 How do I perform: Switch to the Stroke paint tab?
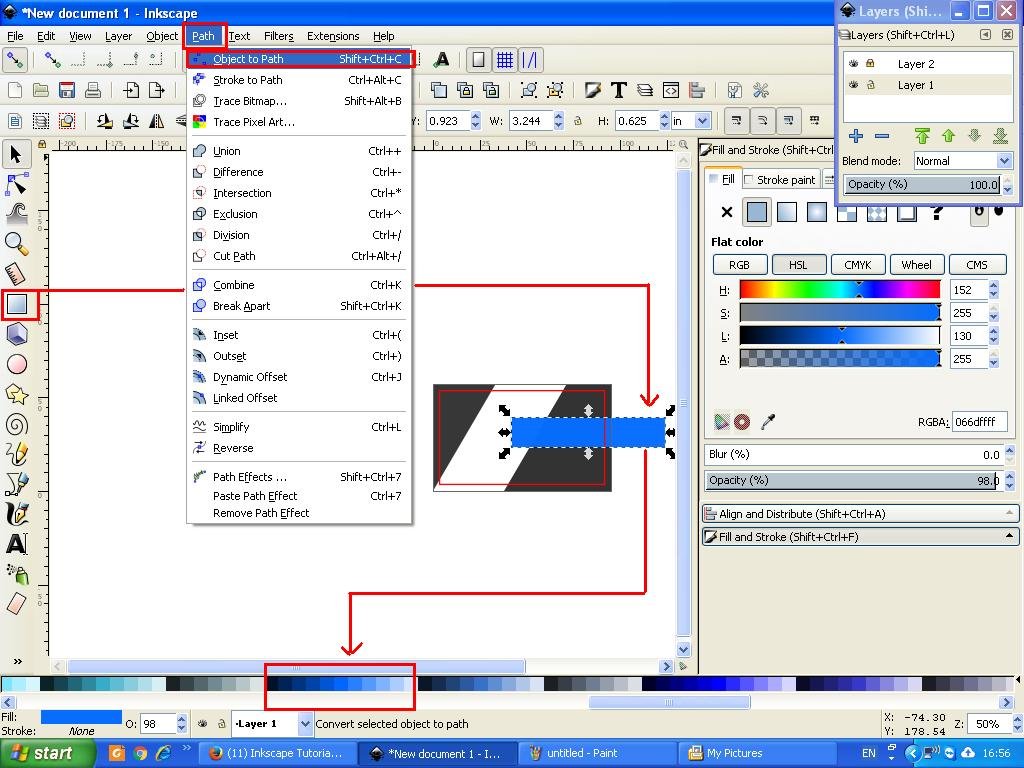point(779,180)
